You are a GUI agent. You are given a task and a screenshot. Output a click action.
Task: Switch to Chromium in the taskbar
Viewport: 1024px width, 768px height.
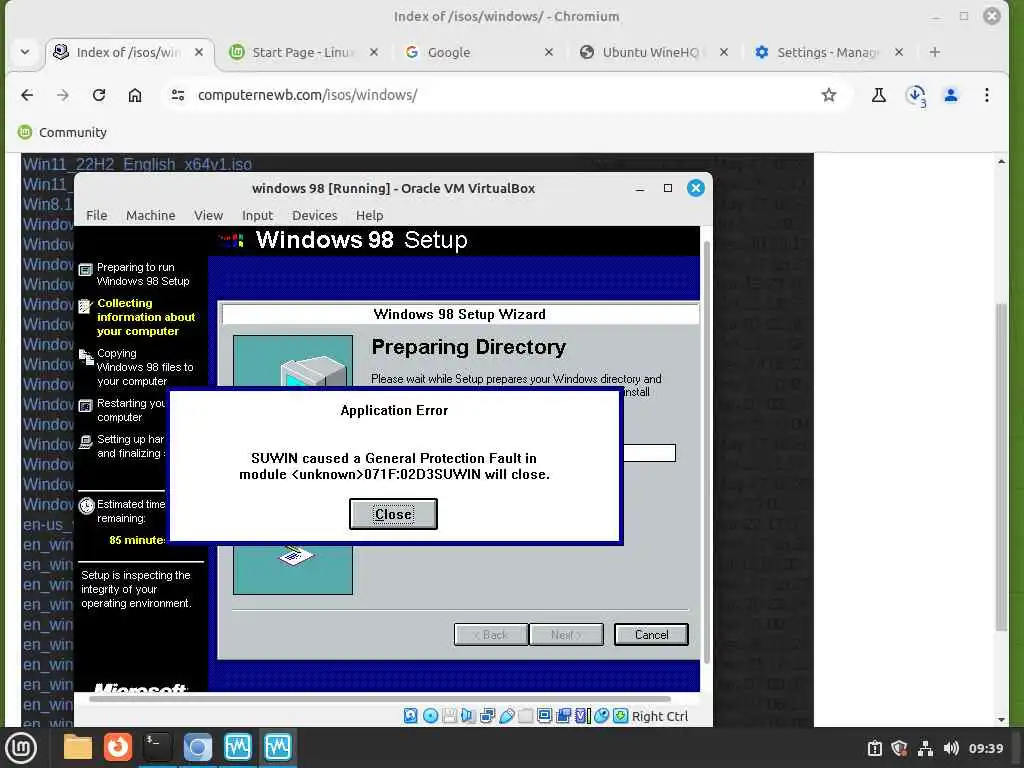(197, 747)
